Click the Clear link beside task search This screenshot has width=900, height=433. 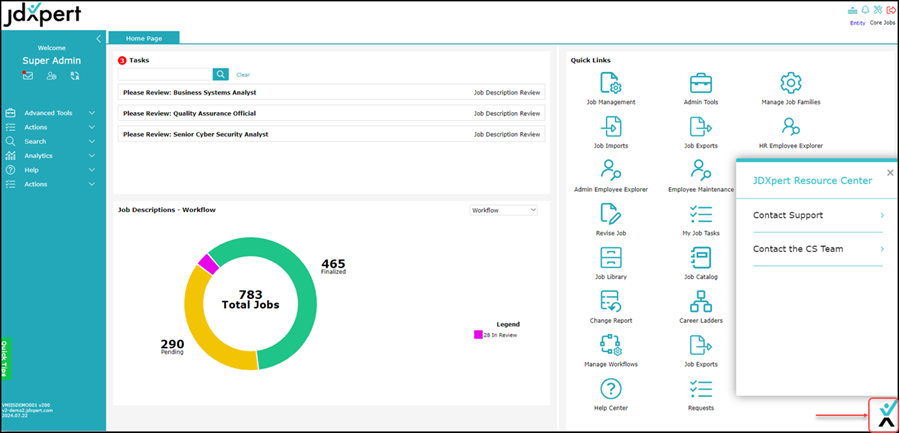pos(243,75)
